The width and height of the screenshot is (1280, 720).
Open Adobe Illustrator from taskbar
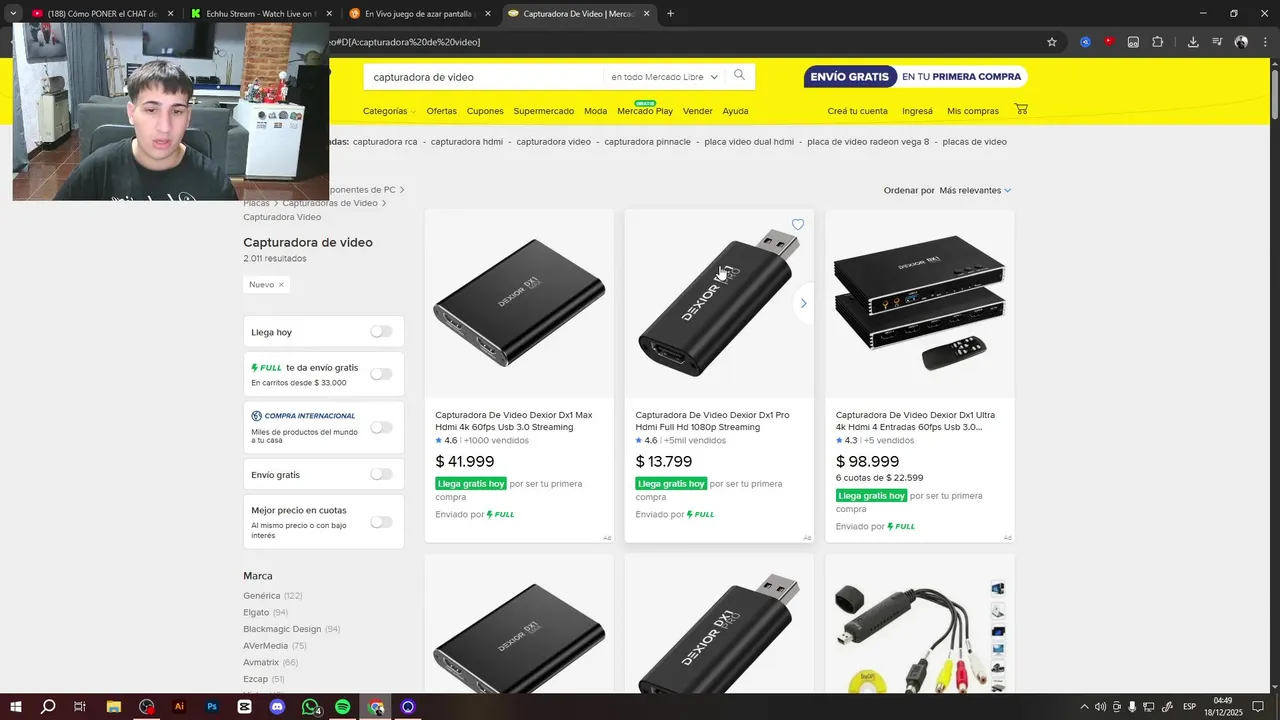[180, 707]
